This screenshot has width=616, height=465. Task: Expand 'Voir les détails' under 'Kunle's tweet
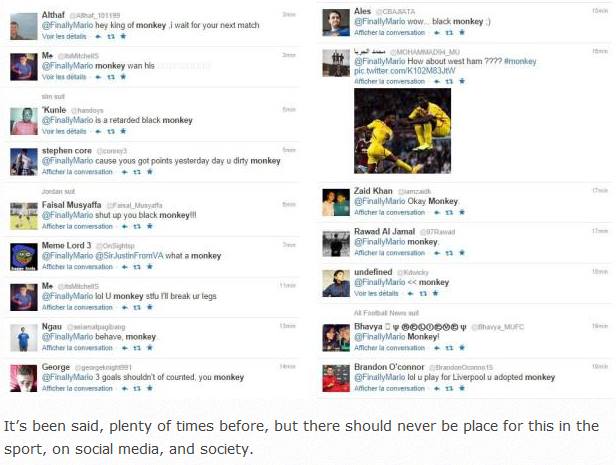[x=64, y=131]
